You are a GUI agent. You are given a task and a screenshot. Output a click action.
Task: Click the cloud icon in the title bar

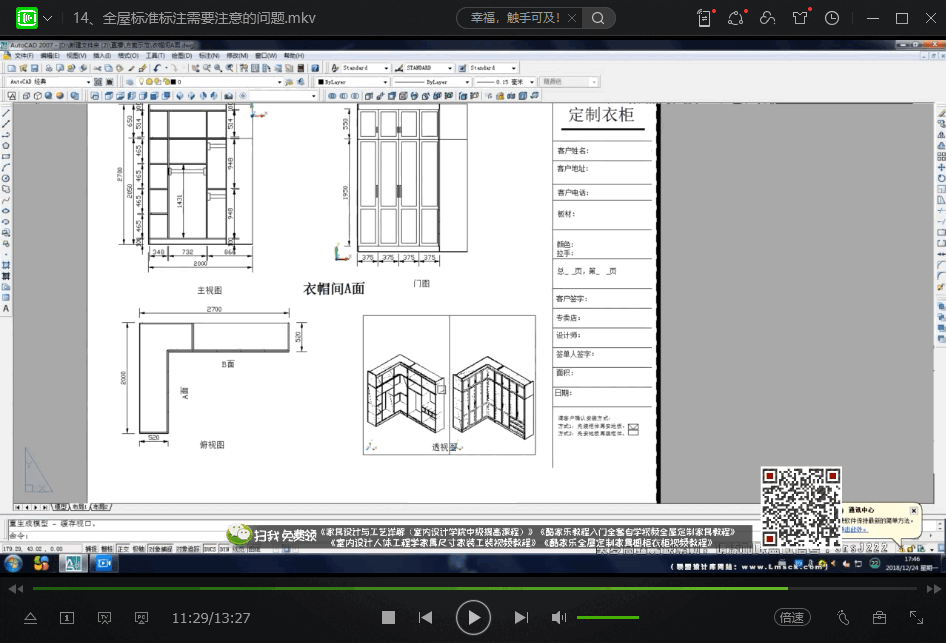click(767, 18)
